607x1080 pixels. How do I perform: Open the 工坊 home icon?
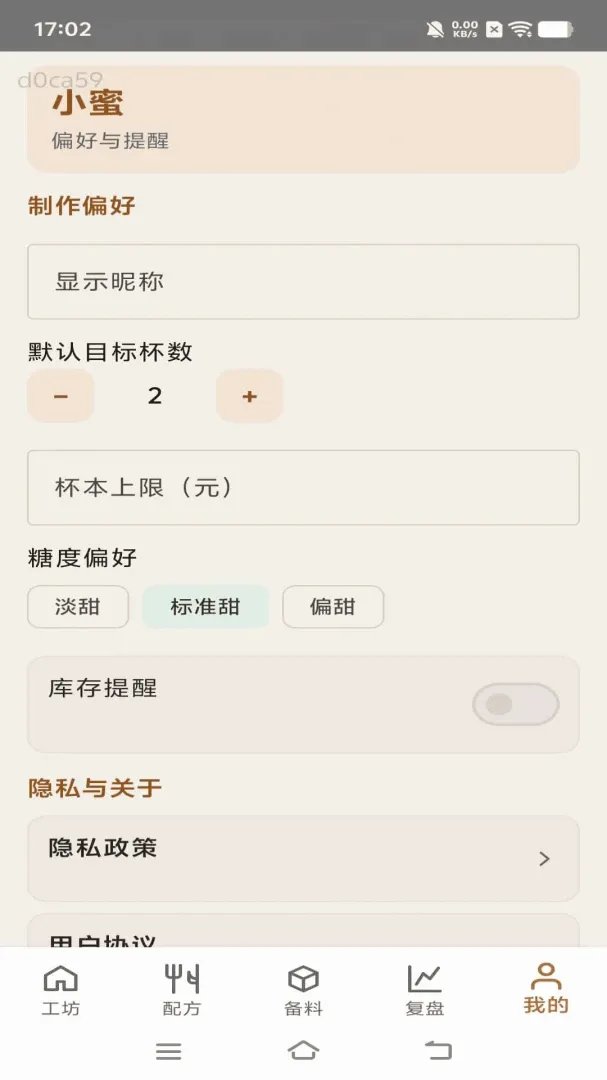click(x=61, y=978)
